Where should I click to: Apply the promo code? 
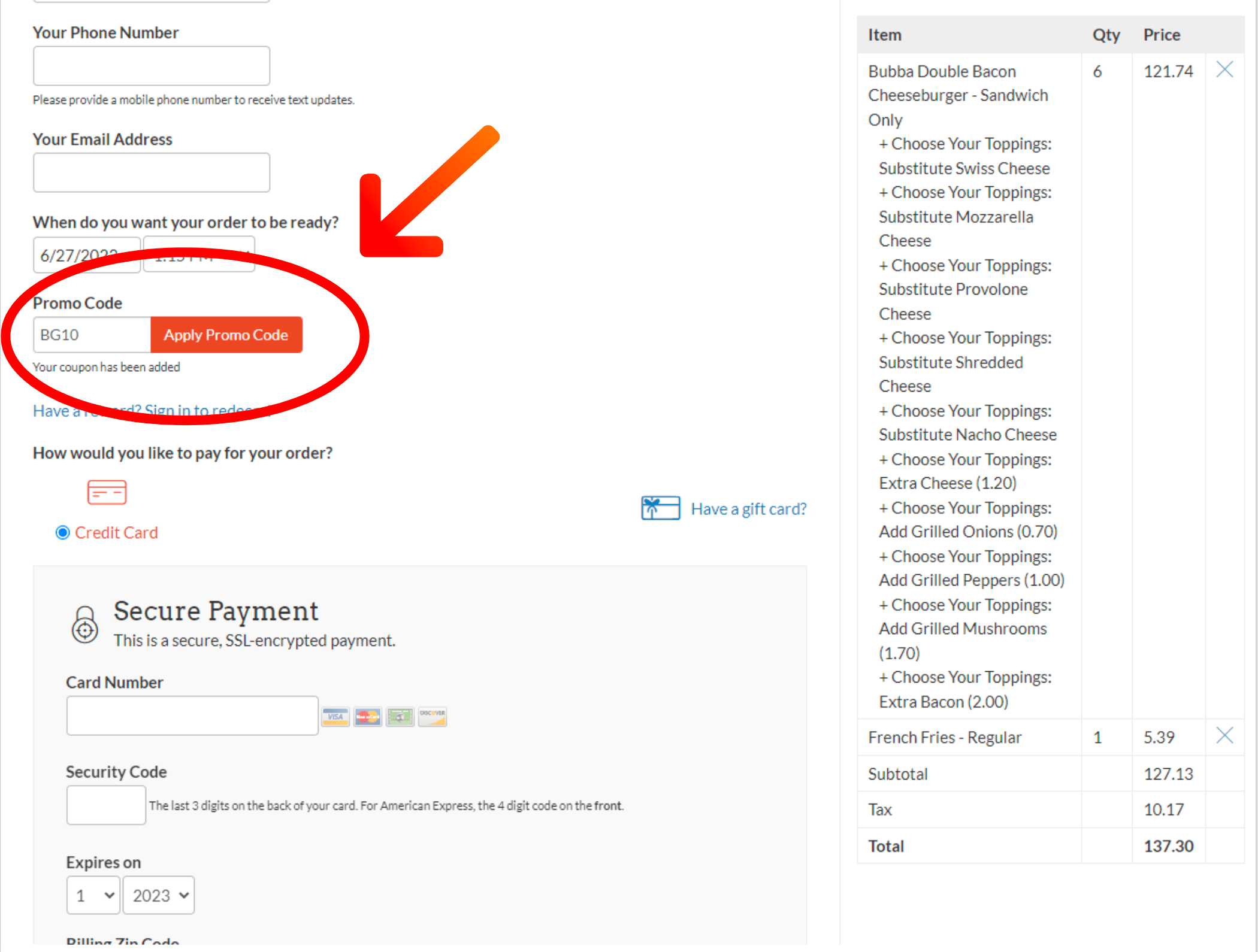tap(226, 335)
